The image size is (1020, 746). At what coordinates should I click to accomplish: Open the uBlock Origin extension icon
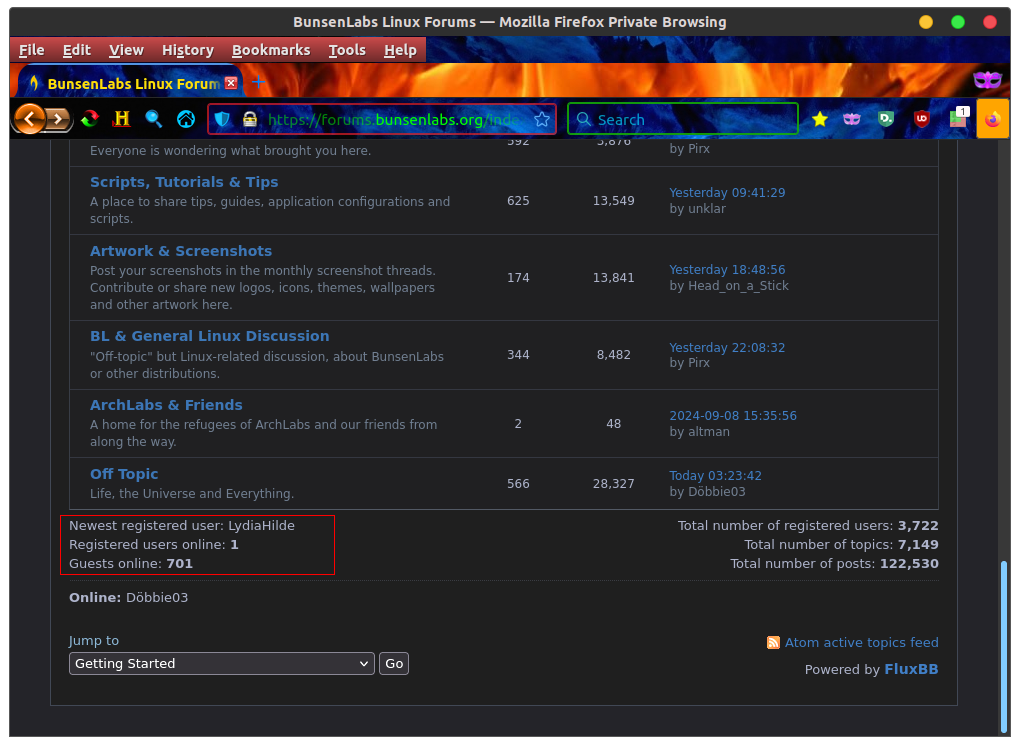(921, 119)
